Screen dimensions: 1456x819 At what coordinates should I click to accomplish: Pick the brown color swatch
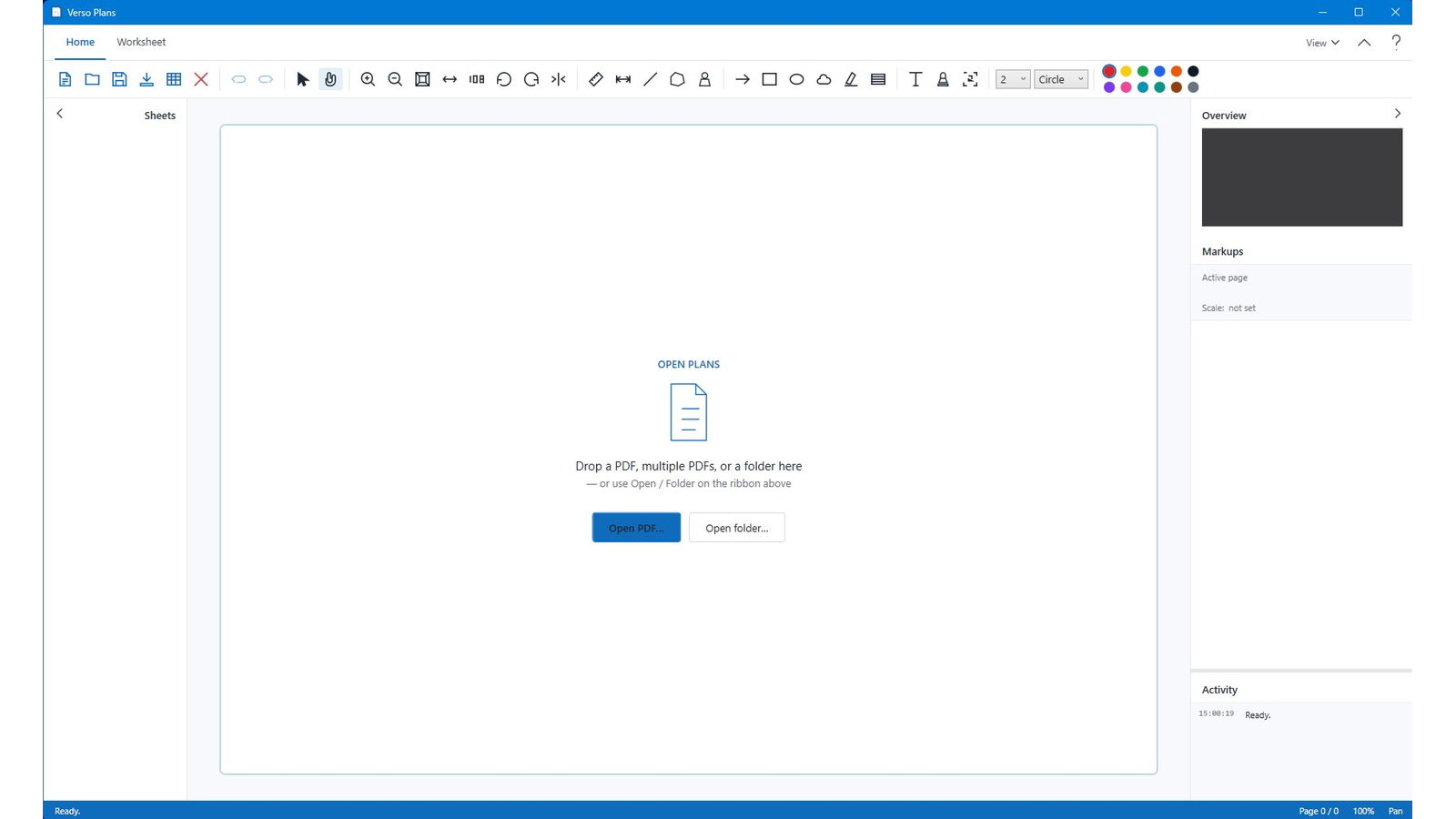click(1177, 87)
